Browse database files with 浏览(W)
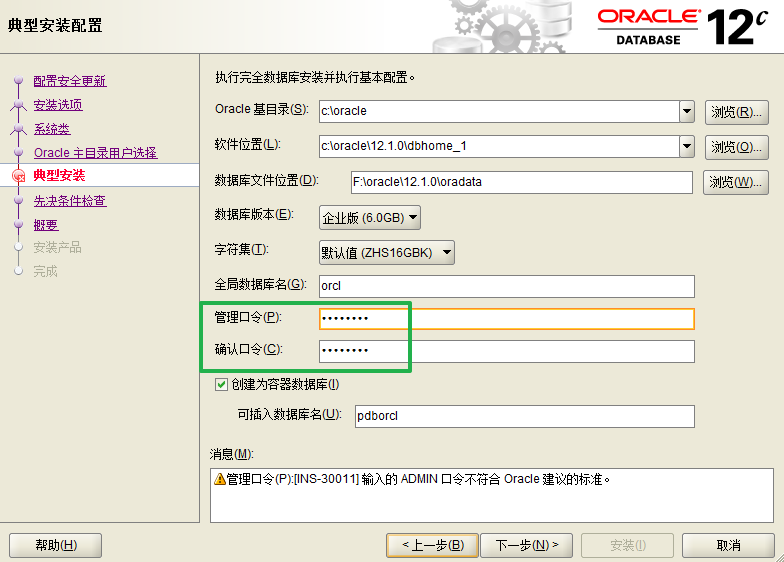Image resolution: width=784 pixels, height=562 pixels. (x=736, y=182)
